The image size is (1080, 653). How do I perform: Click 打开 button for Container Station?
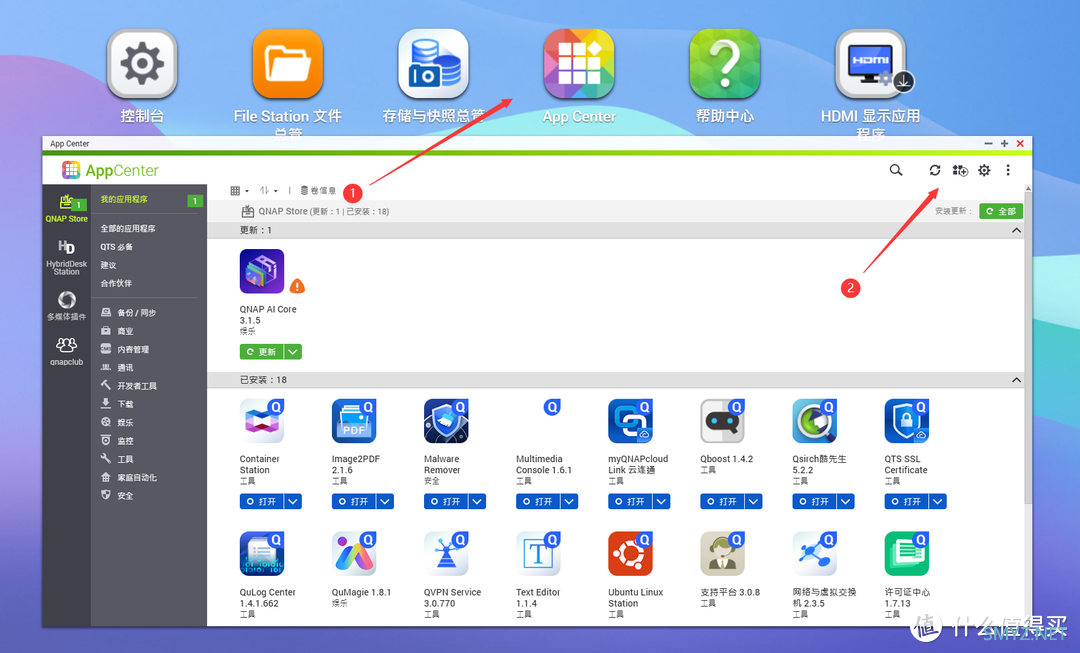coord(262,501)
